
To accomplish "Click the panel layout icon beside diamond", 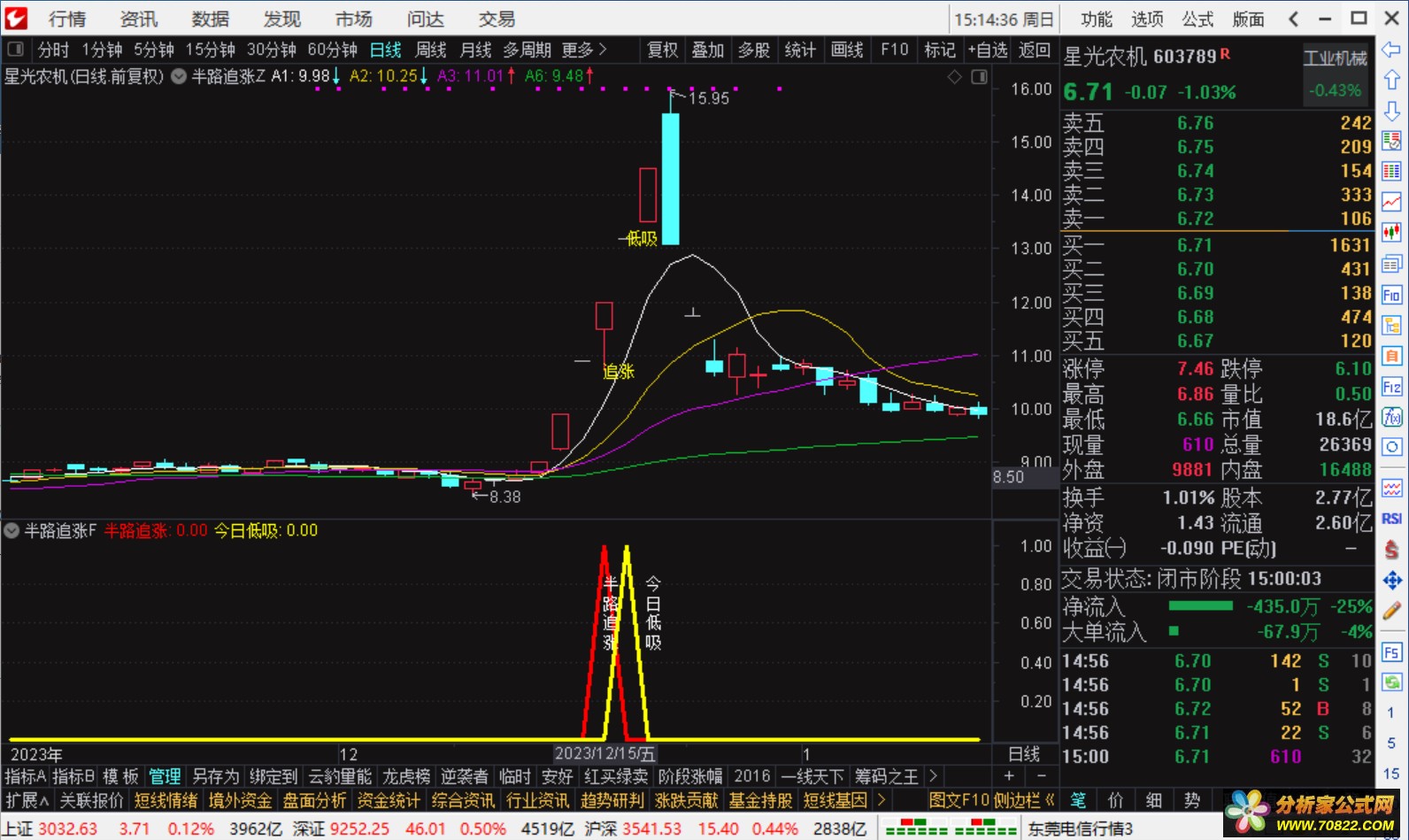I will click(979, 77).
